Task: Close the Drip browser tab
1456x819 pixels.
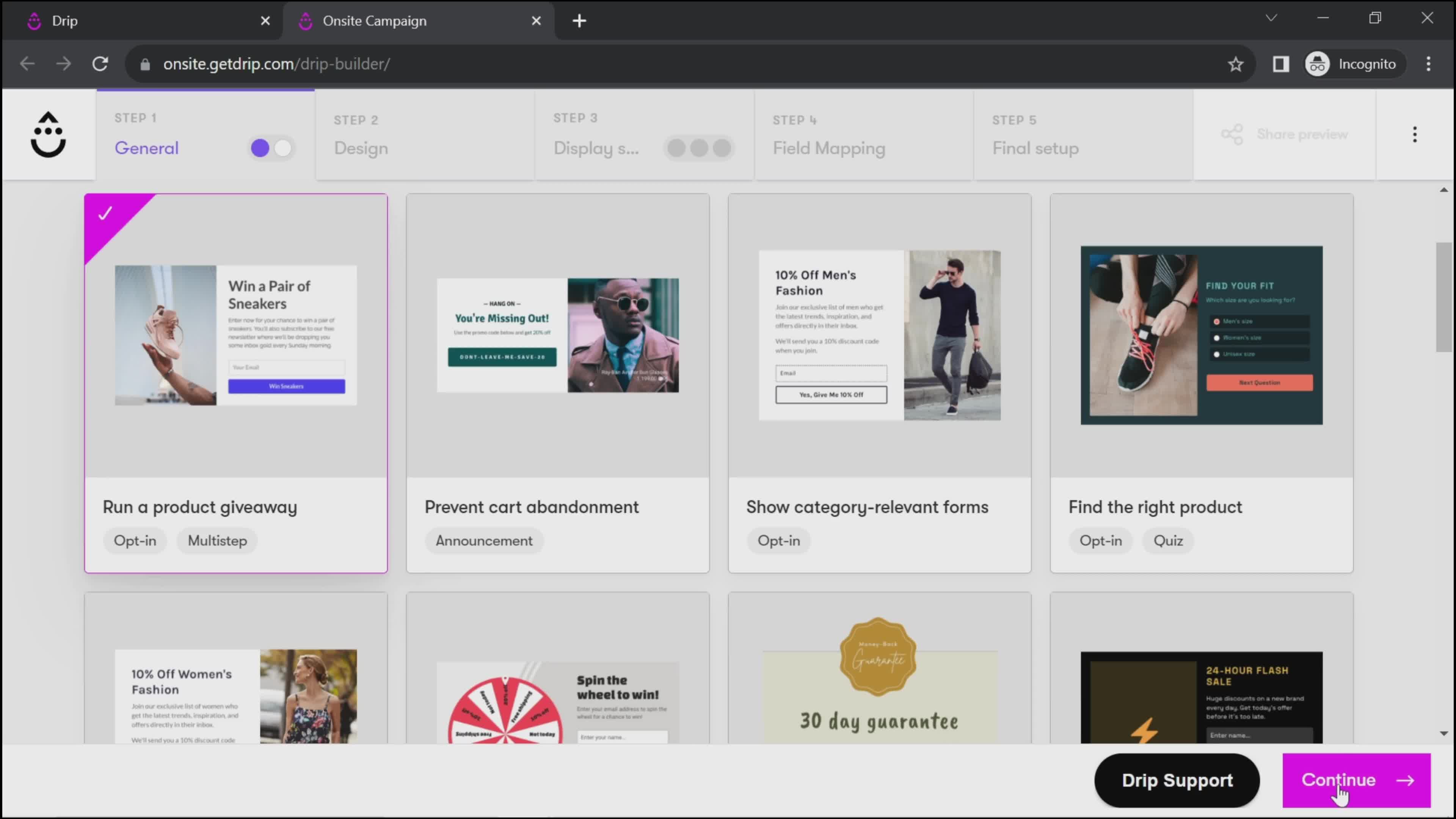Action: 265,21
